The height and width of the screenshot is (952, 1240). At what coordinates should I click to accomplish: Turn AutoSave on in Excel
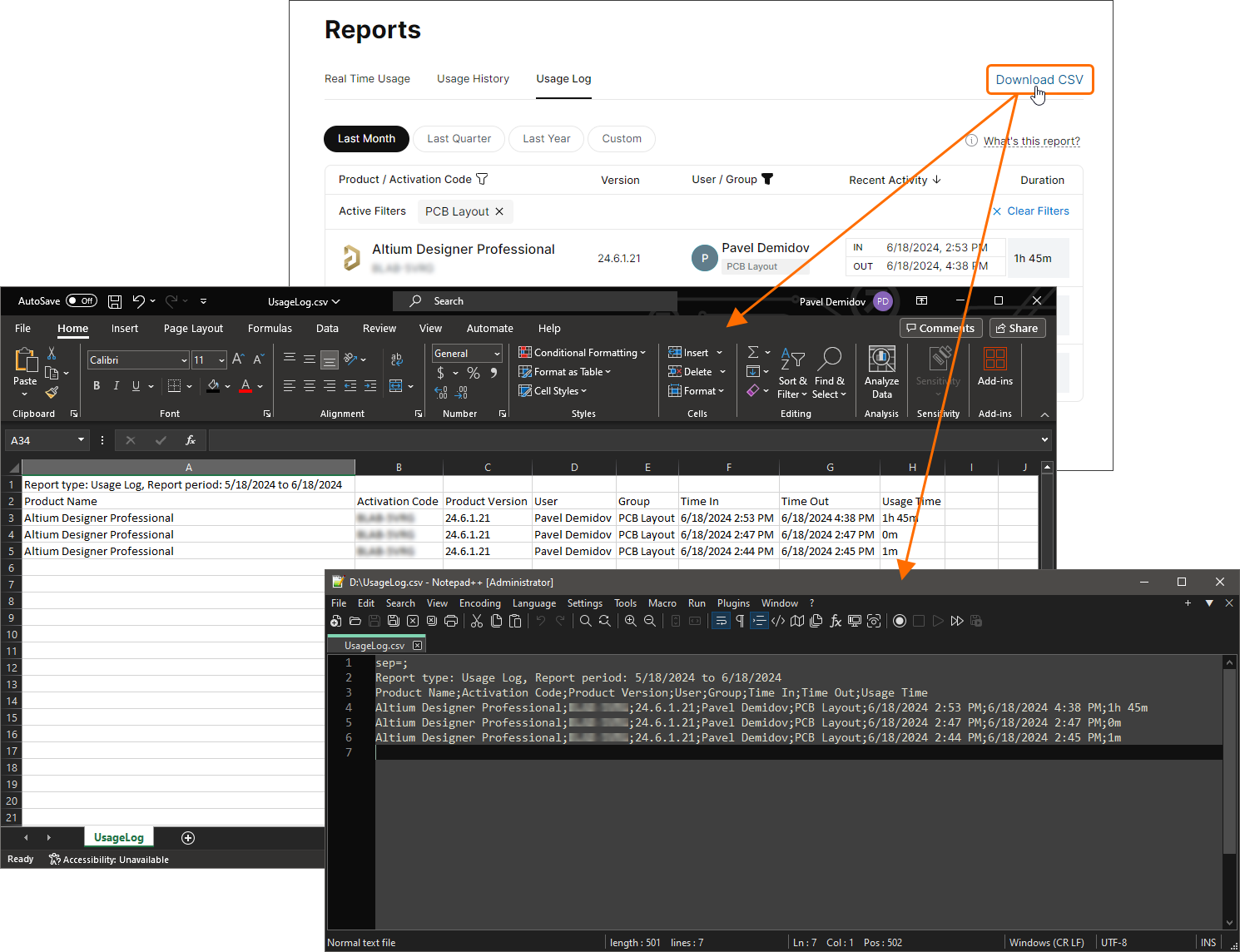coord(81,300)
